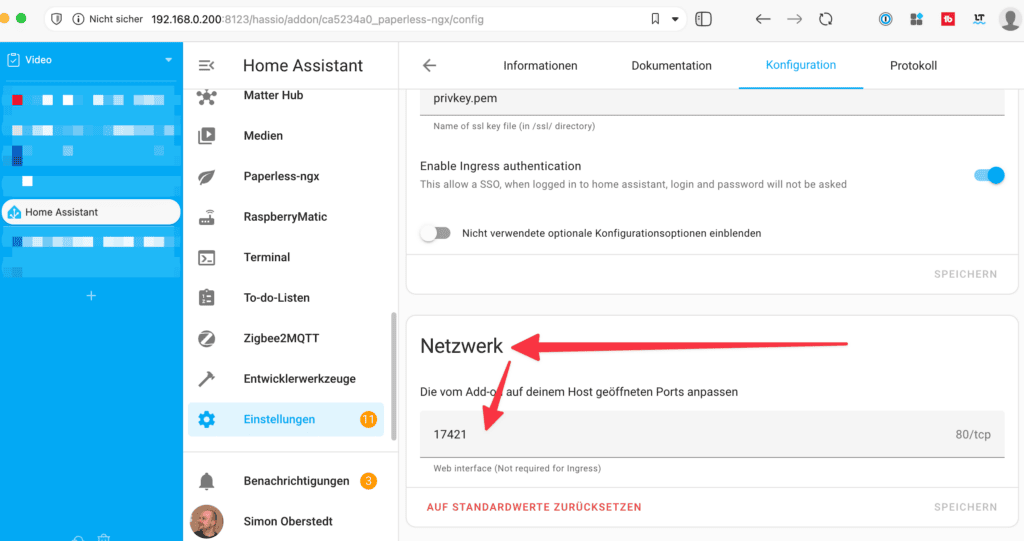Click SPEICHERN in the Netzwerk card
Screen dimensions: 1024x541
[965, 507]
